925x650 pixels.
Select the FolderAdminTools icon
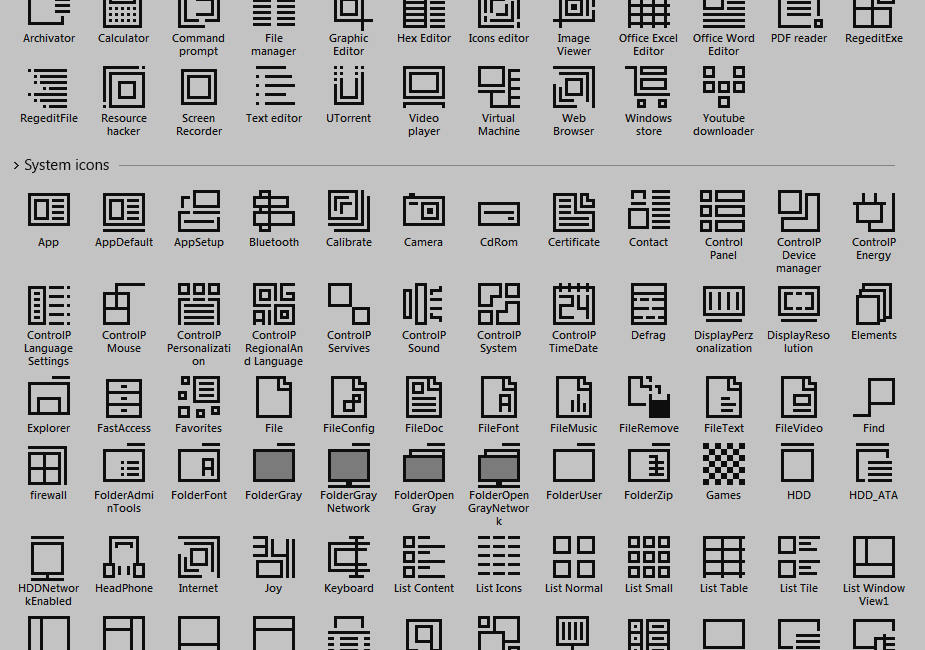124,464
